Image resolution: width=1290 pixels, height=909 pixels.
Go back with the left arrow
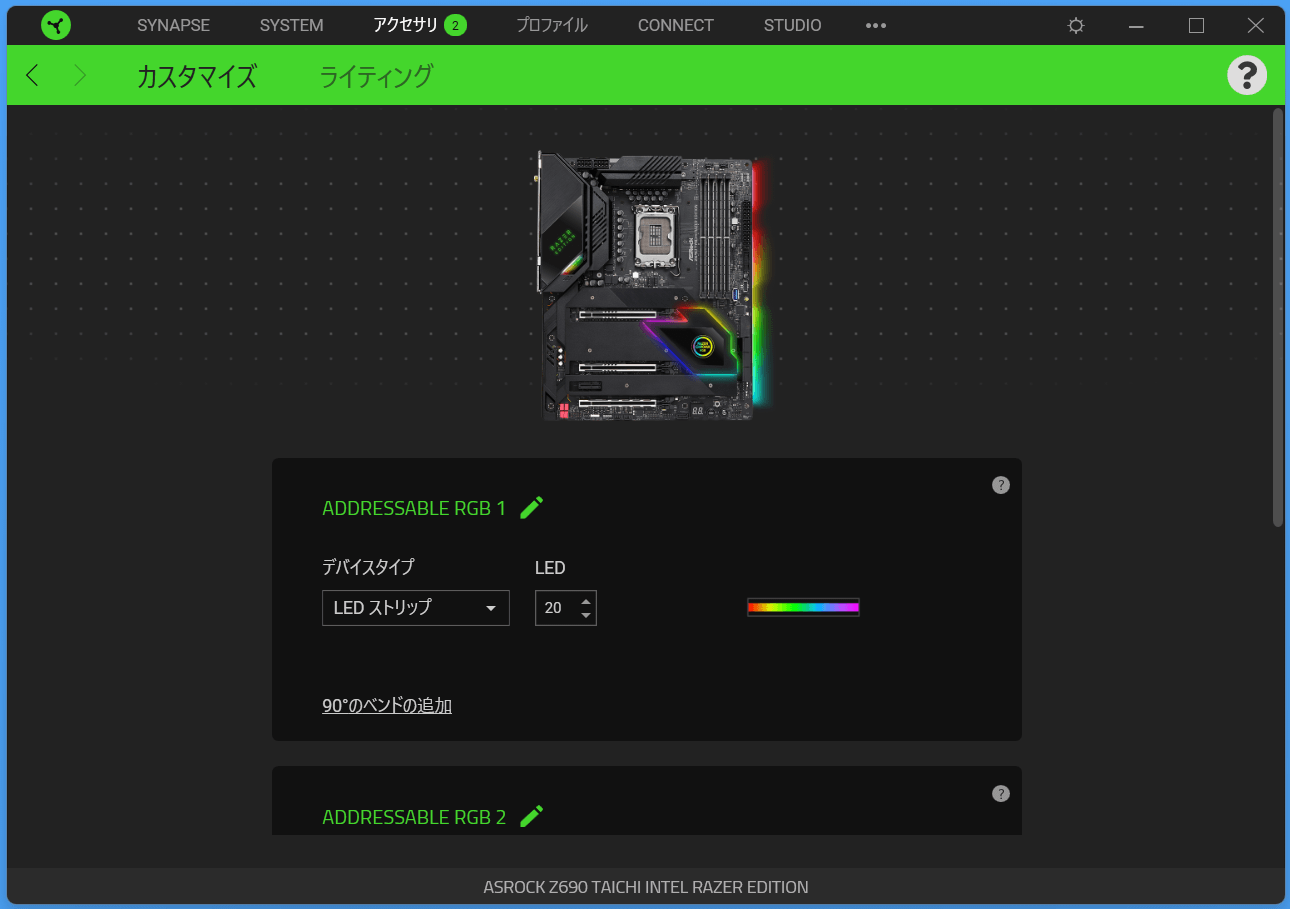32,75
